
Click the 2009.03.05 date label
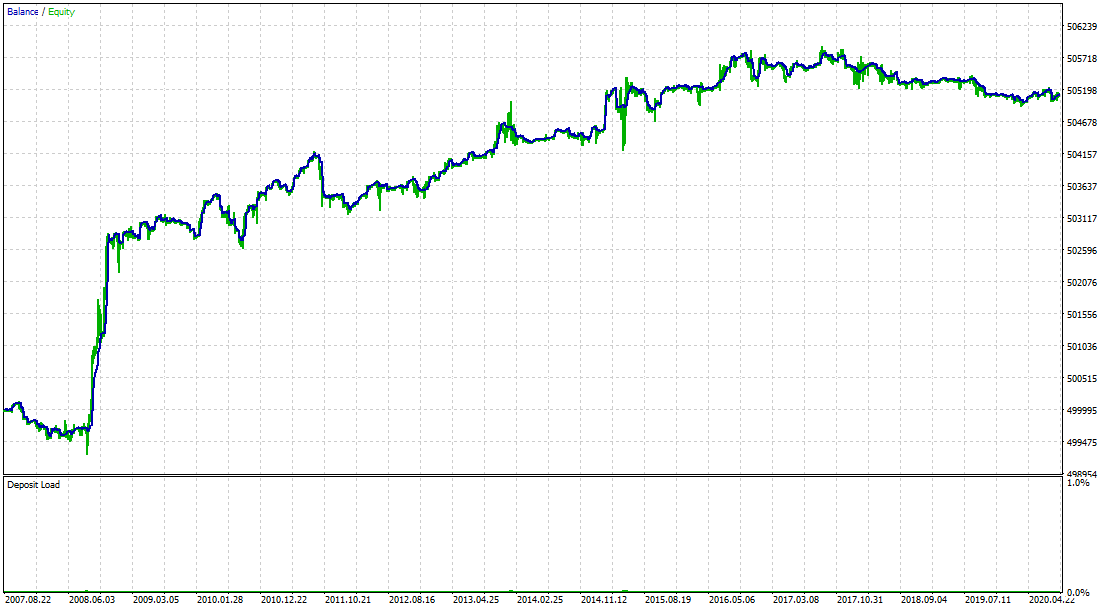point(155,600)
